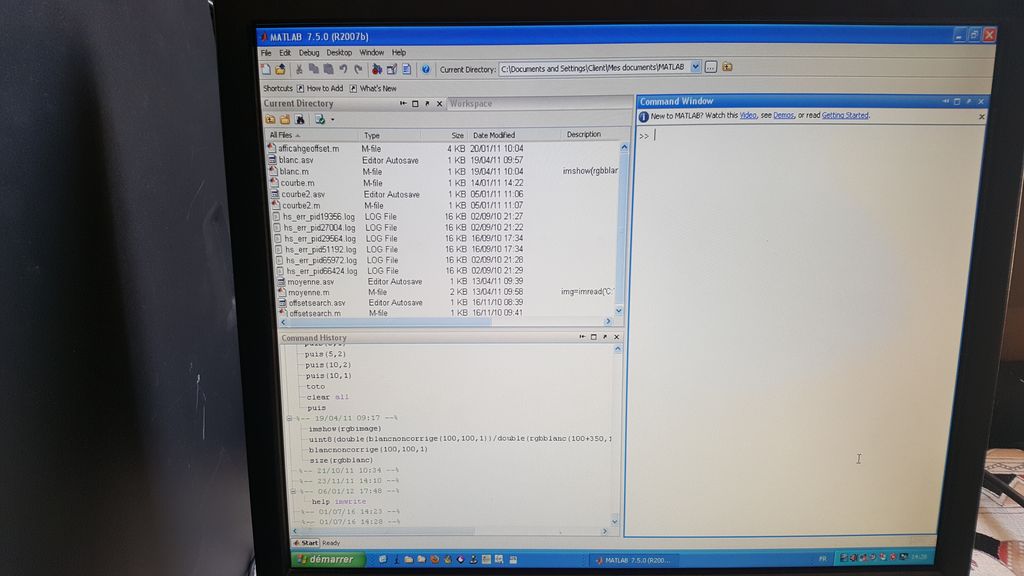Click the Paste toolbar icon
This screenshot has width=1024, height=576.
tap(328, 69)
